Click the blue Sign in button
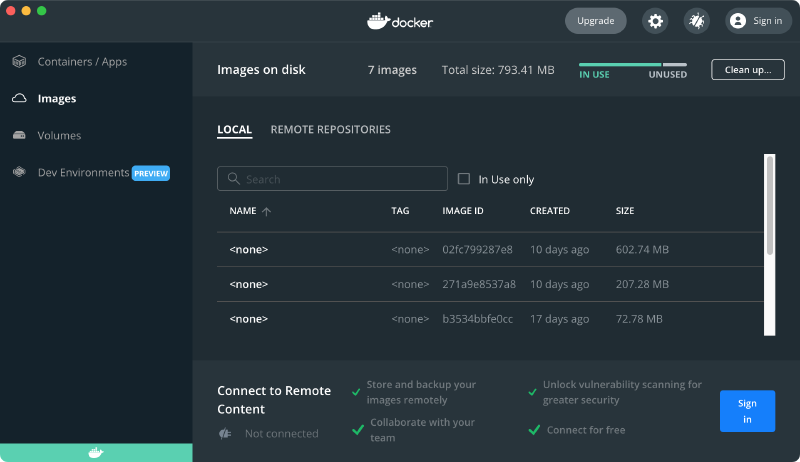The width and height of the screenshot is (800, 462). click(x=746, y=411)
